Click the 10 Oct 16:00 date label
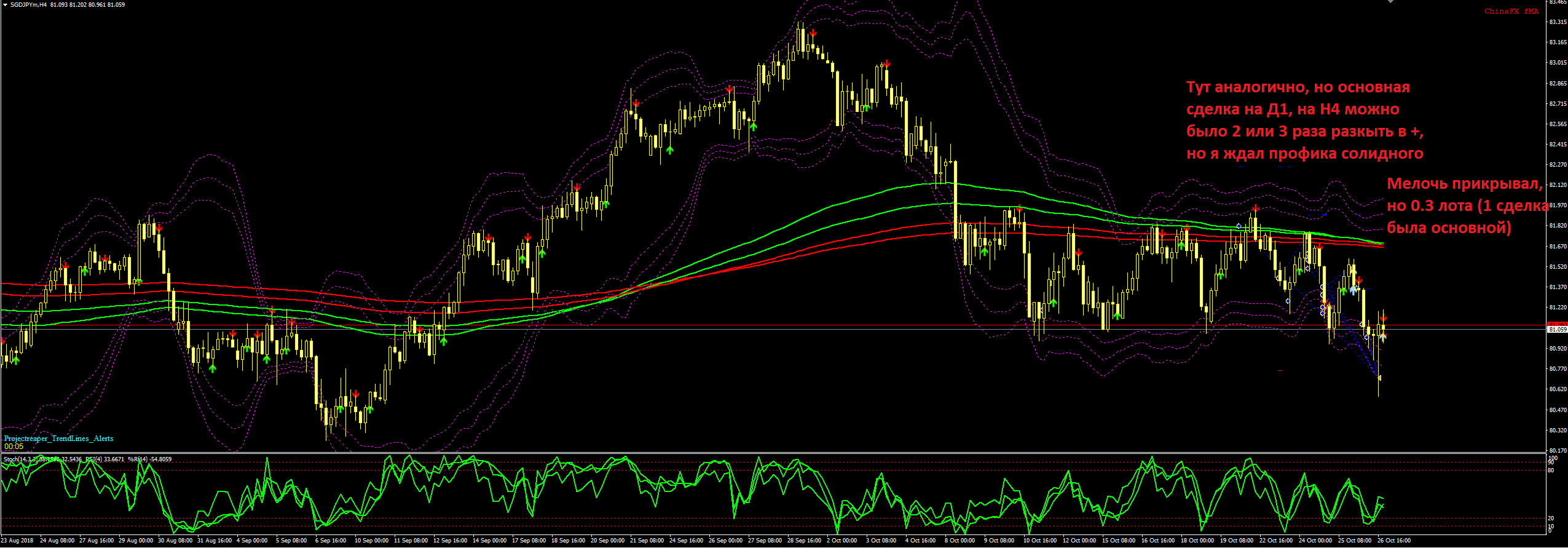The height and width of the screenshot is (548, 1568). (x=1040, y=541)
